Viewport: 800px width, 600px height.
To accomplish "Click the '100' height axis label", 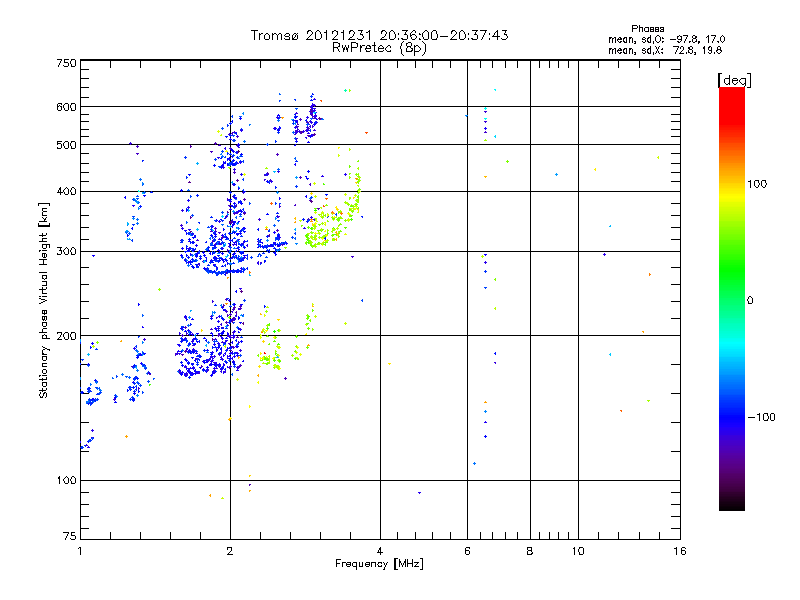I will [67, 481].
